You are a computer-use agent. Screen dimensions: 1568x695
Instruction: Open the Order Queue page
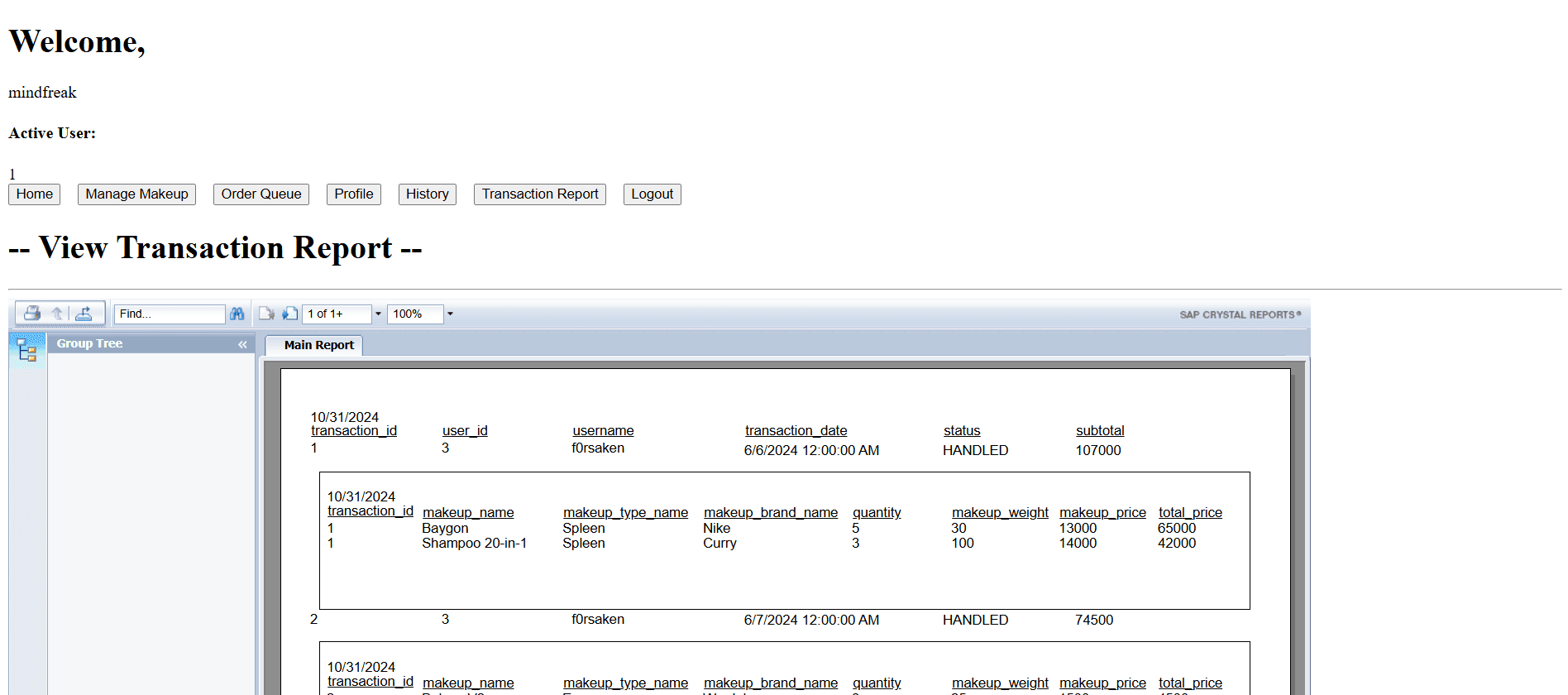(x=261, y=194)
